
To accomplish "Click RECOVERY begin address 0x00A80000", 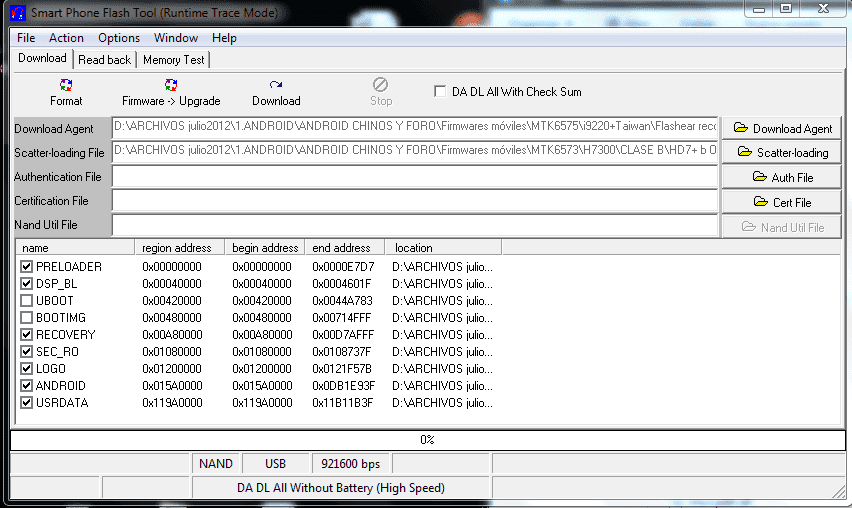I will coord(262,335).
